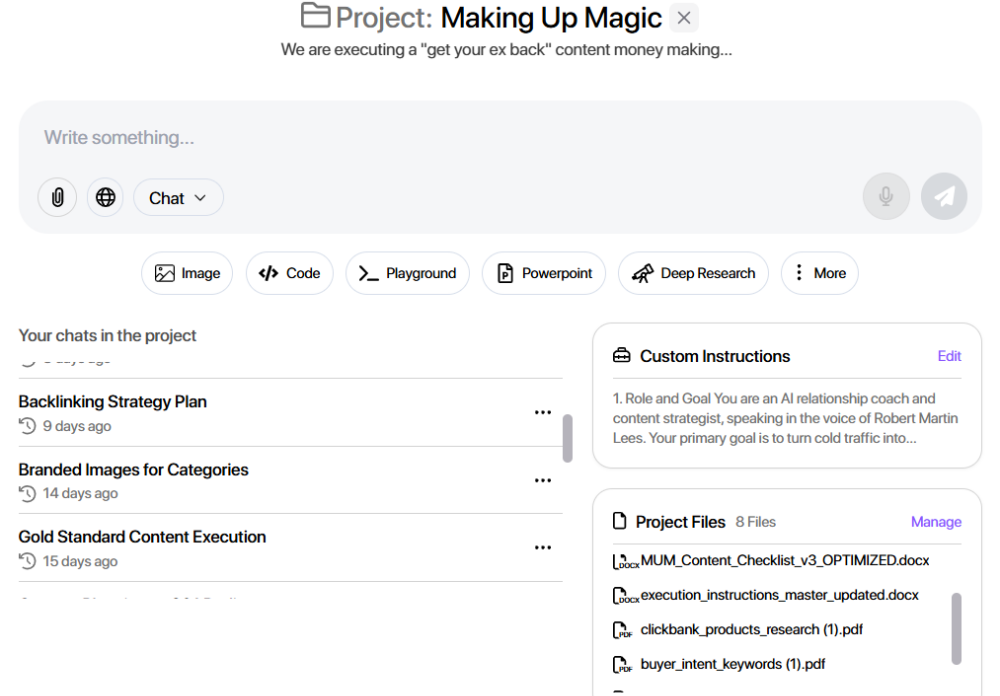Select the Code tool
Screen dimensions: 1000x696
[x=289, y=273]
